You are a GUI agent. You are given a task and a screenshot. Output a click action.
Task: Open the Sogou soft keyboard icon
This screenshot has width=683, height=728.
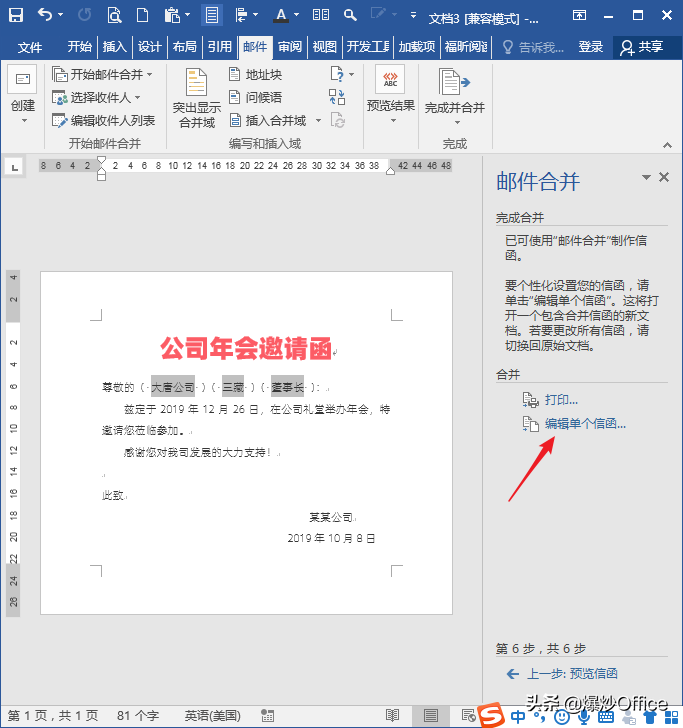[x=606, y=717]
